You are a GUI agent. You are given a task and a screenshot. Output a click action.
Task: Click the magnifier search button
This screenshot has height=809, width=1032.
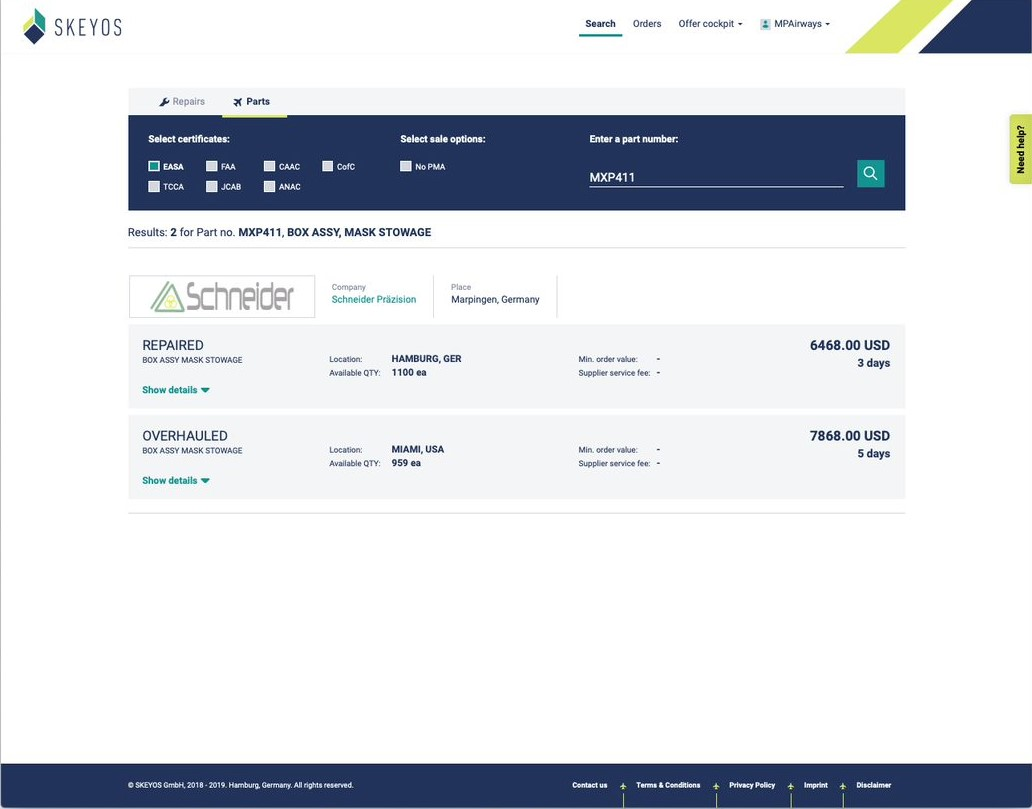(x=870, y=174)
